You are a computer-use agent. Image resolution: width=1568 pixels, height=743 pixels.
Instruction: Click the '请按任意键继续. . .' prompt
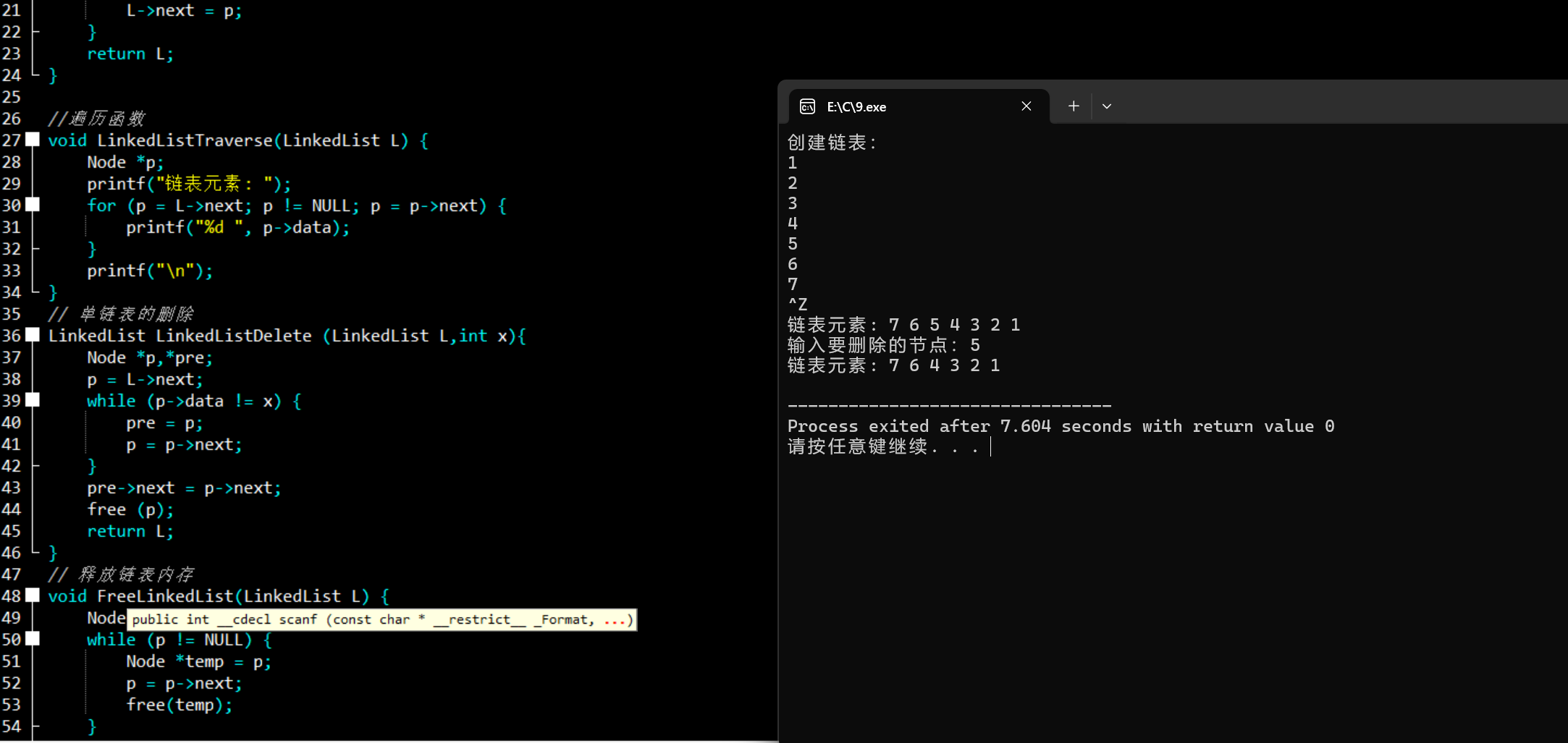pos(883,446)
